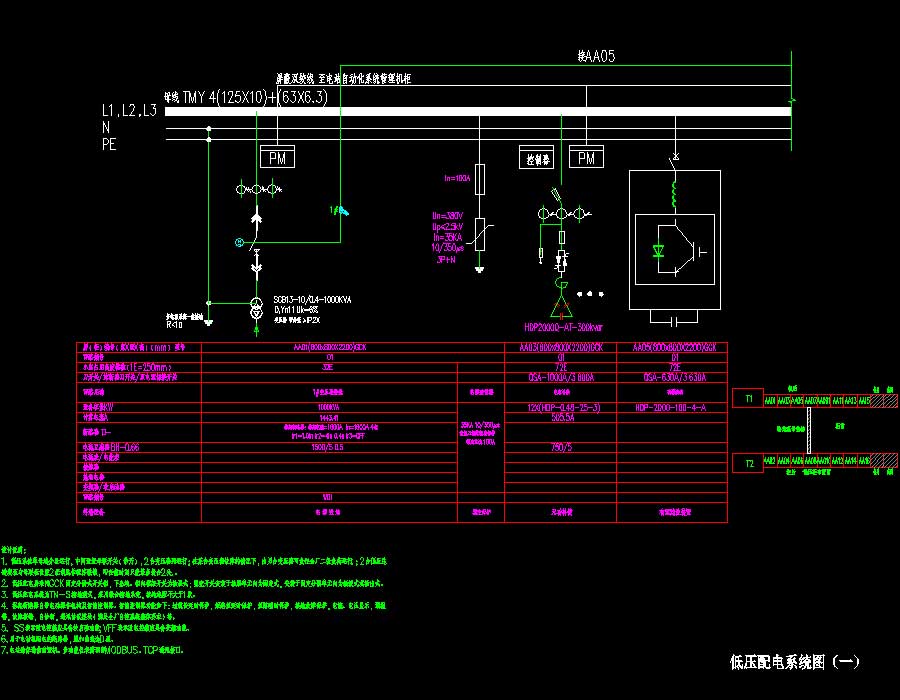The height and width of the screenshot is (700, 900).
Task: Click the green inductor coil symbol
Action: [675, 195]
